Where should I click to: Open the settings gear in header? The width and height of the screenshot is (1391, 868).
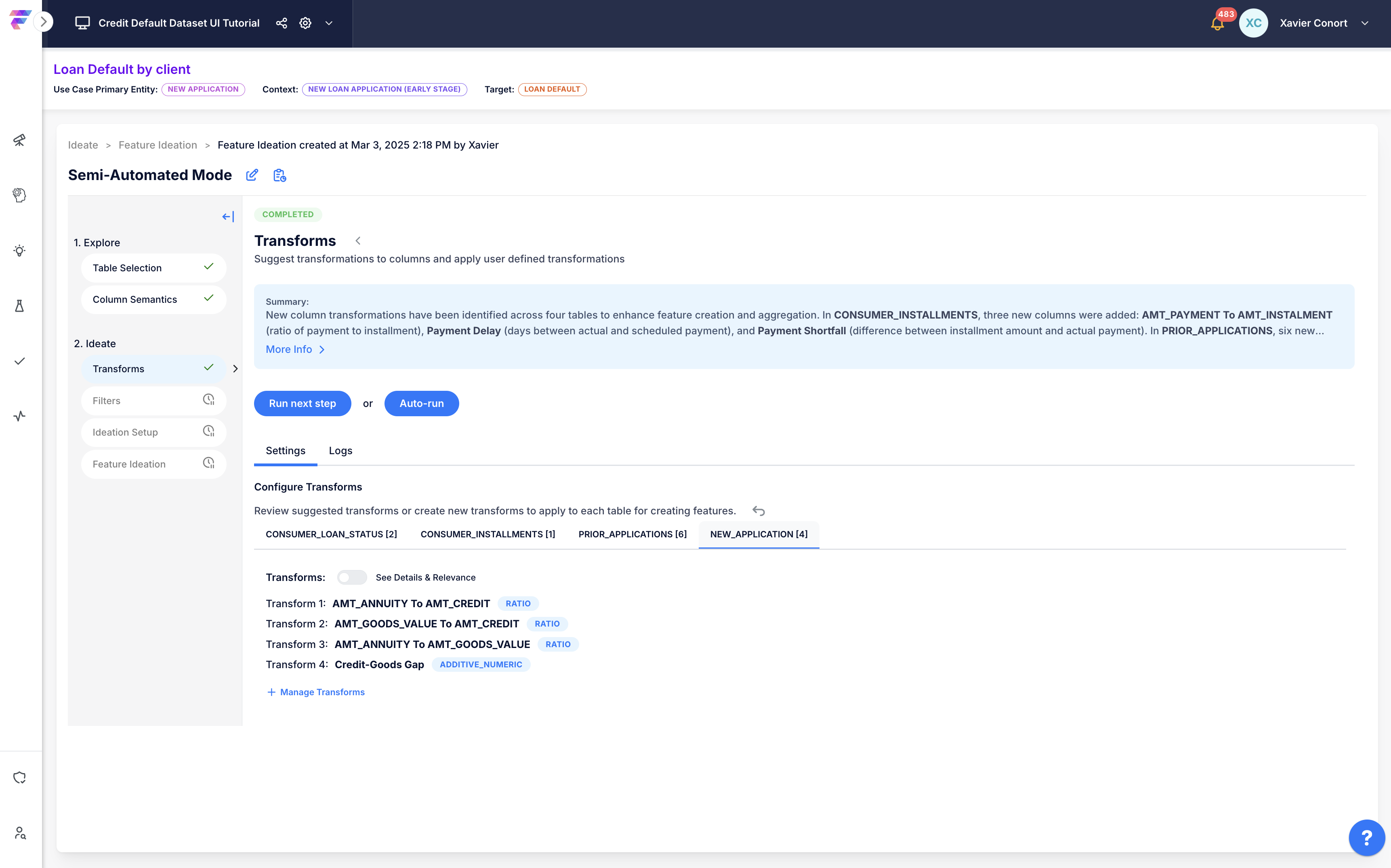[305, 23]
